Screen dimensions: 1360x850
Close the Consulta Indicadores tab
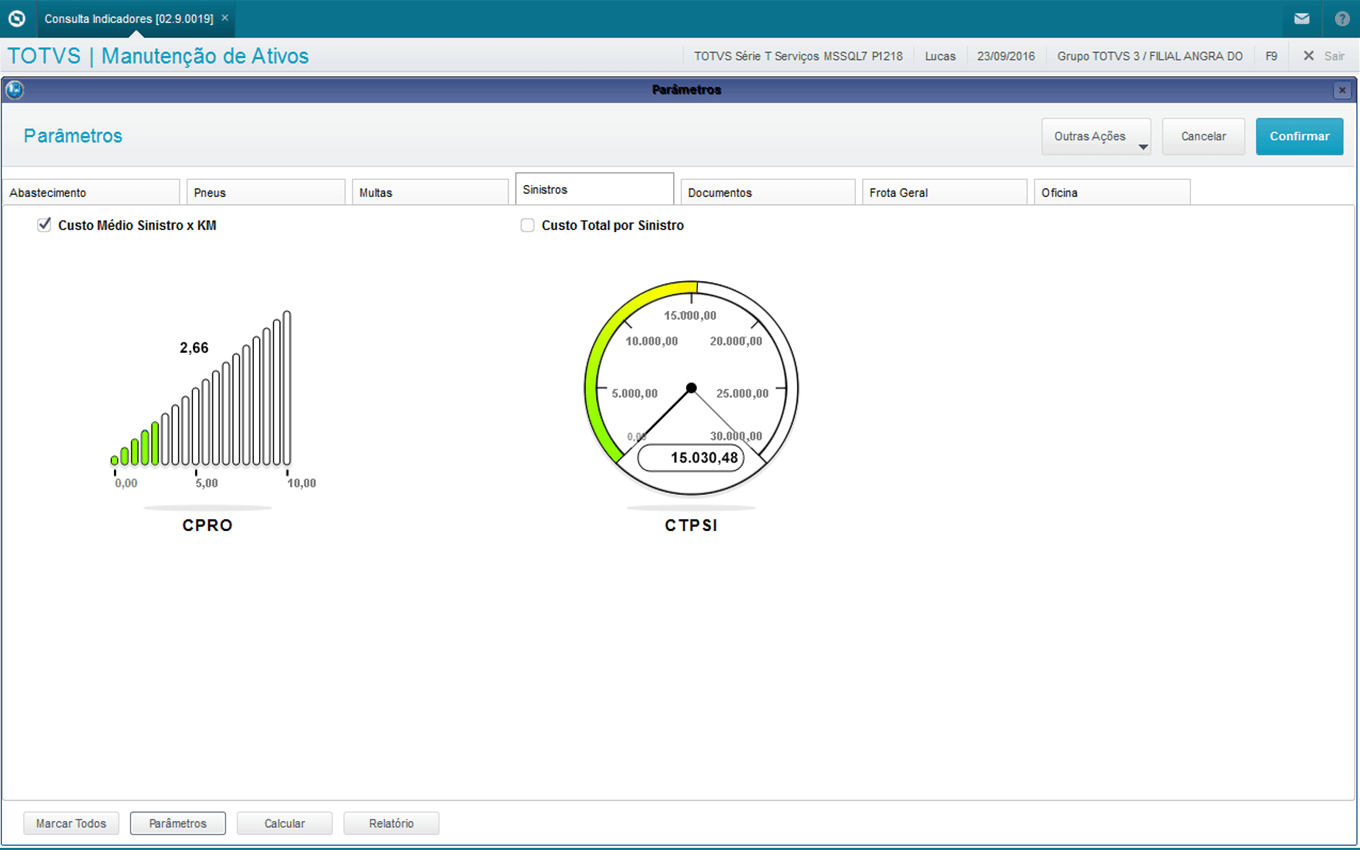(225, 18)
